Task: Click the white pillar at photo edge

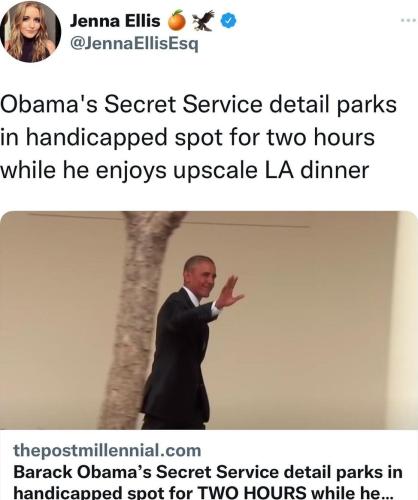Action: point(406,320)
